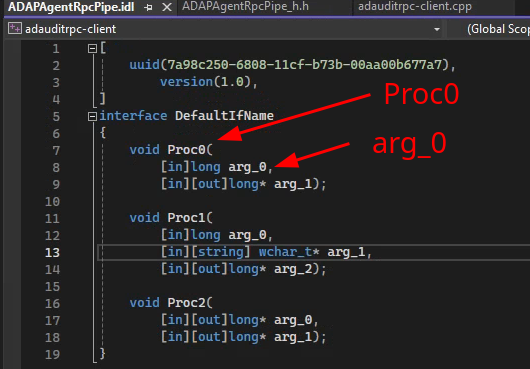Click the void keyword on line 11
Viewport: 530px width, 369px height.
[144, 218]
